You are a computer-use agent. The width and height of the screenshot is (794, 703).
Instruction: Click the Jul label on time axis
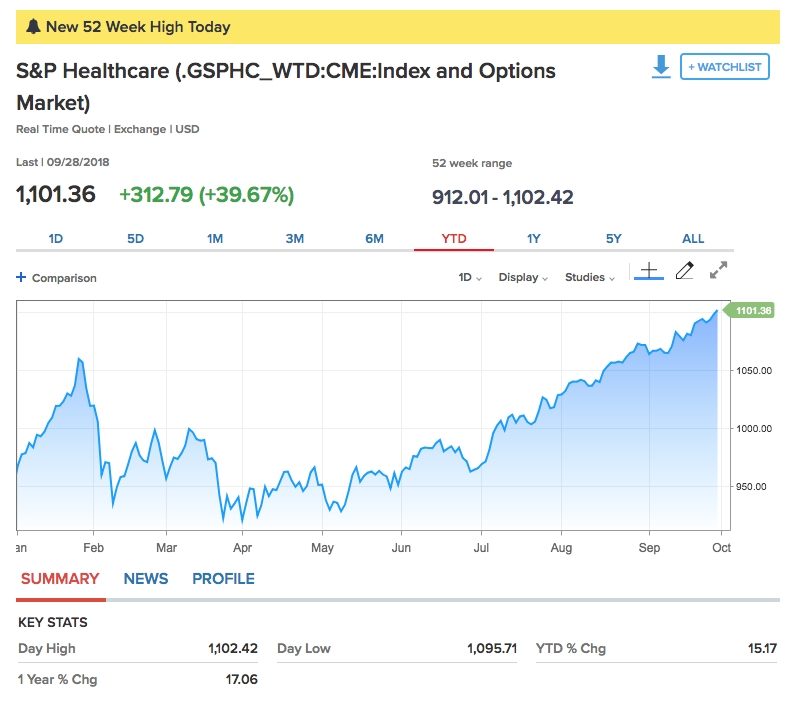481,548
